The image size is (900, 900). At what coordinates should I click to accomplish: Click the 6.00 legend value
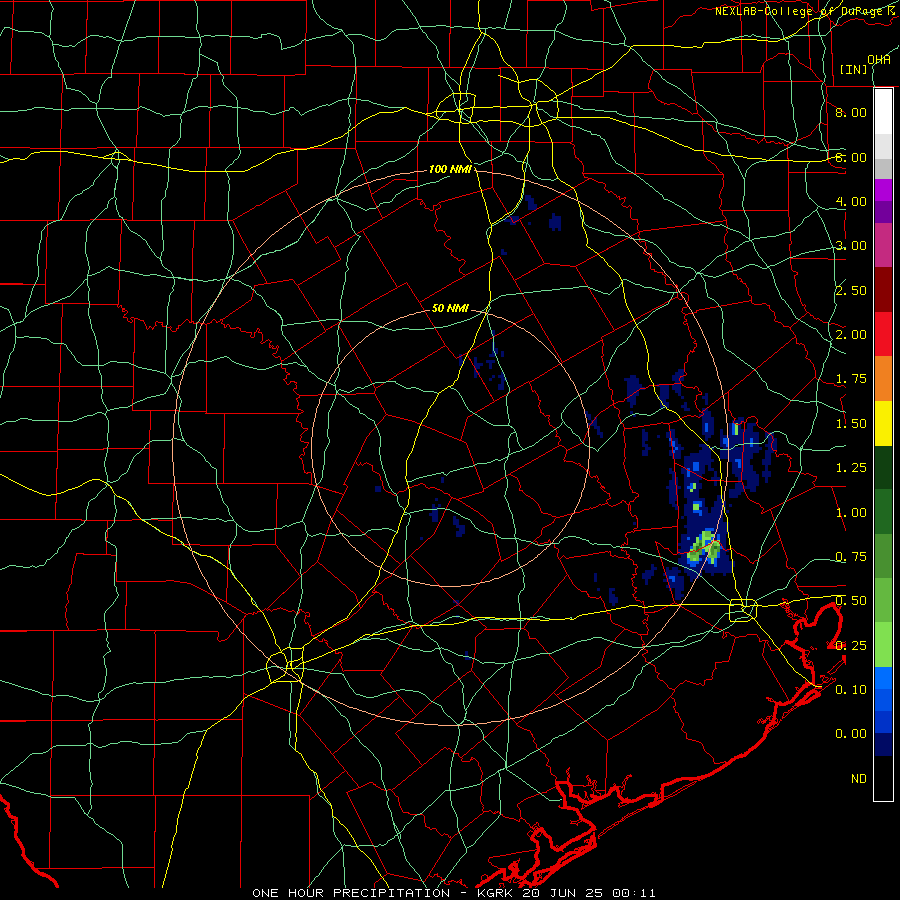851,157
